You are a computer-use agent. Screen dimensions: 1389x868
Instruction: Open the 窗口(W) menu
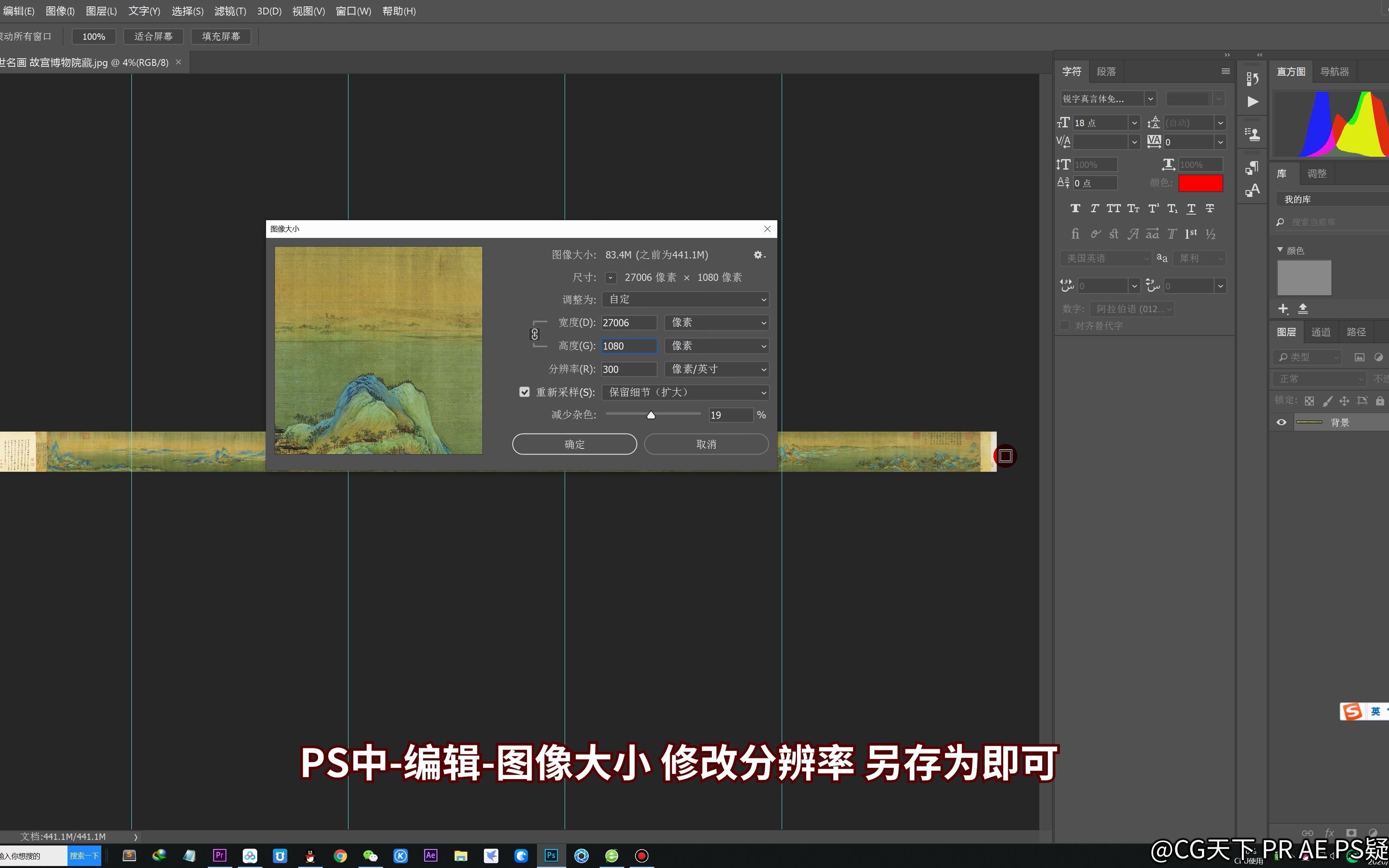[354, 11]
